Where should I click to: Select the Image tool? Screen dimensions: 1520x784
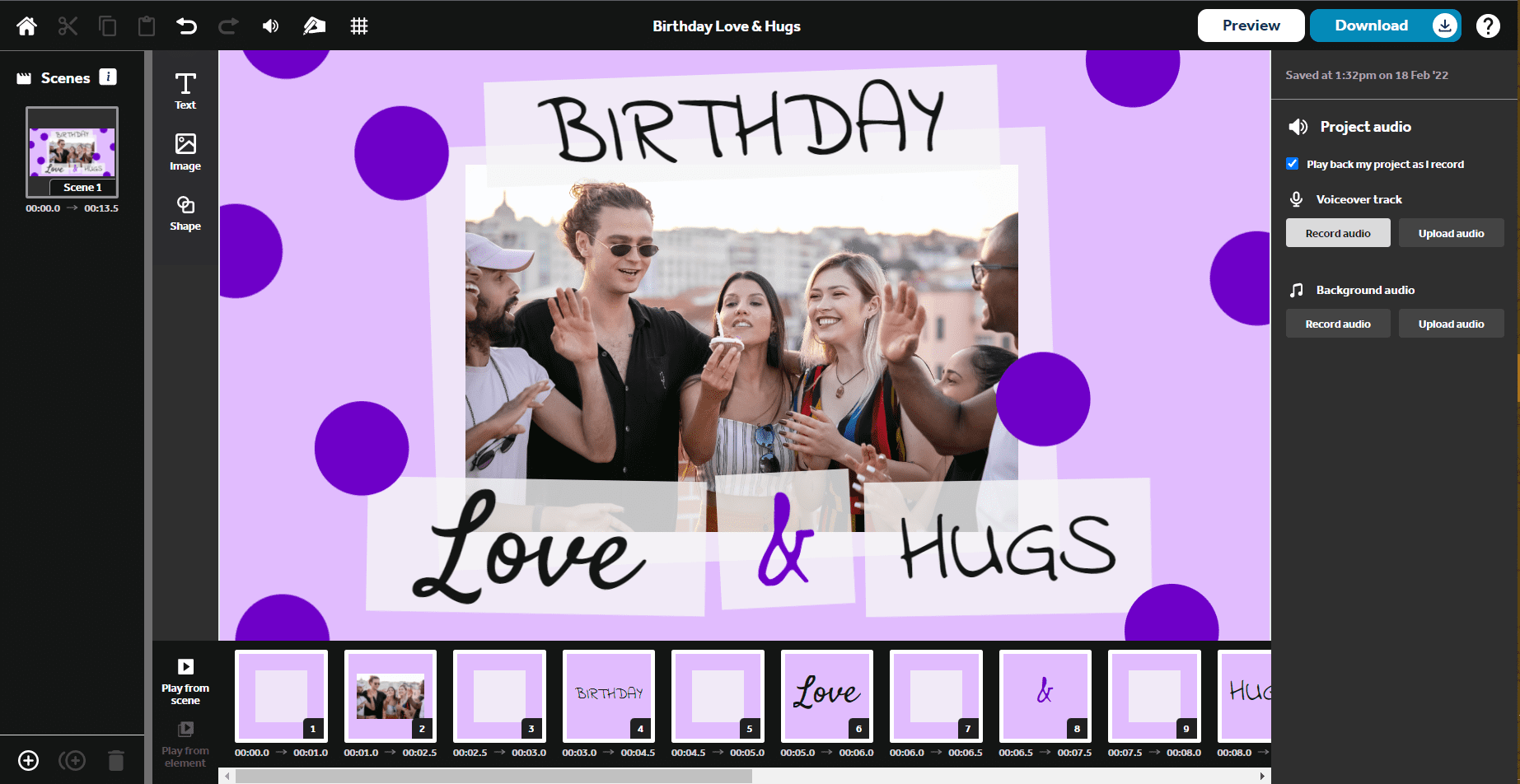185,152
